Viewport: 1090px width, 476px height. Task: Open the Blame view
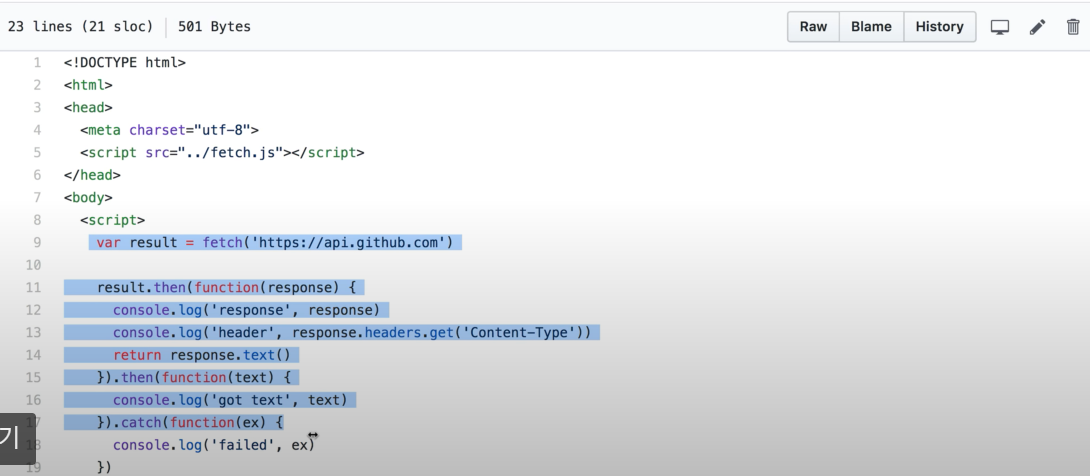(871, 26)
